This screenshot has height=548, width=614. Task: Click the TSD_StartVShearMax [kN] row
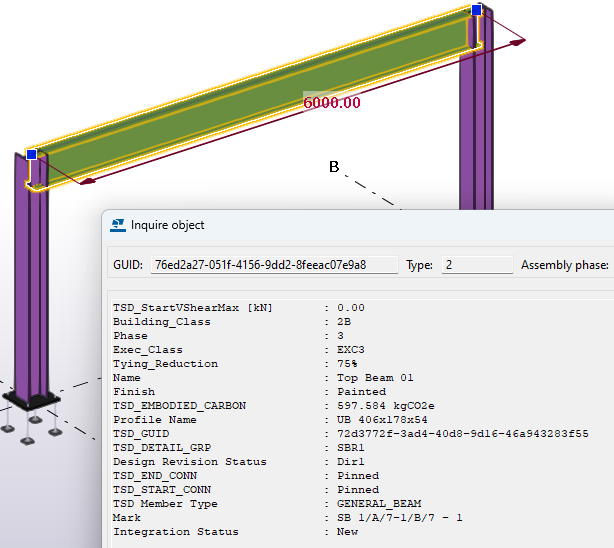click(239, 308)
